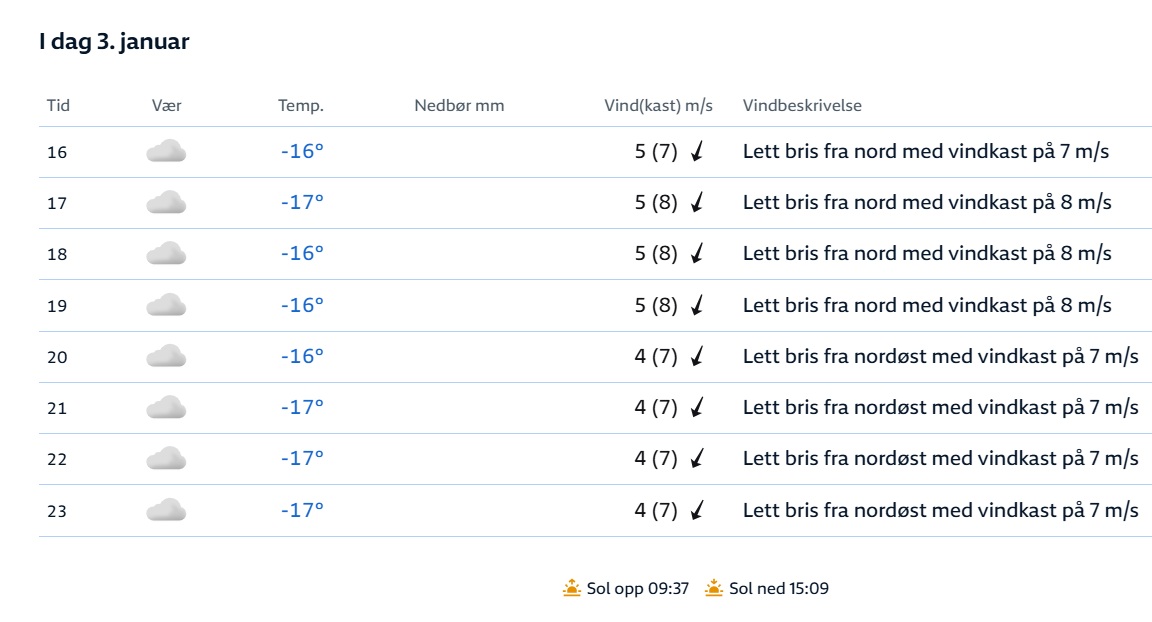Click the Temp. column header
Image resolution: width=1152 pixels, height=622 pixels.
click(301, 105)
